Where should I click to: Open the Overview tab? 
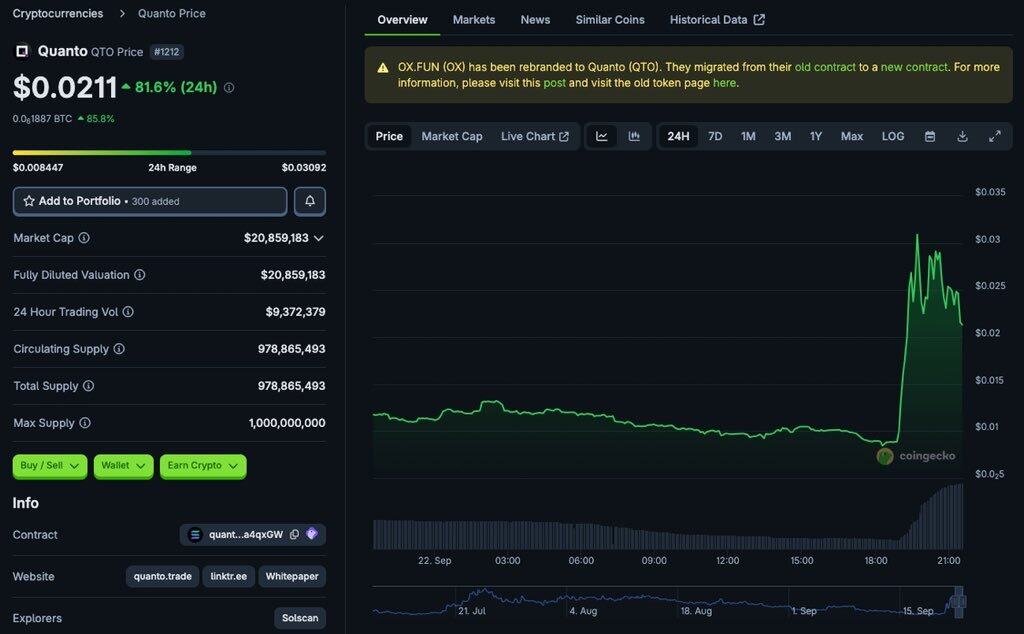[402, 20]
